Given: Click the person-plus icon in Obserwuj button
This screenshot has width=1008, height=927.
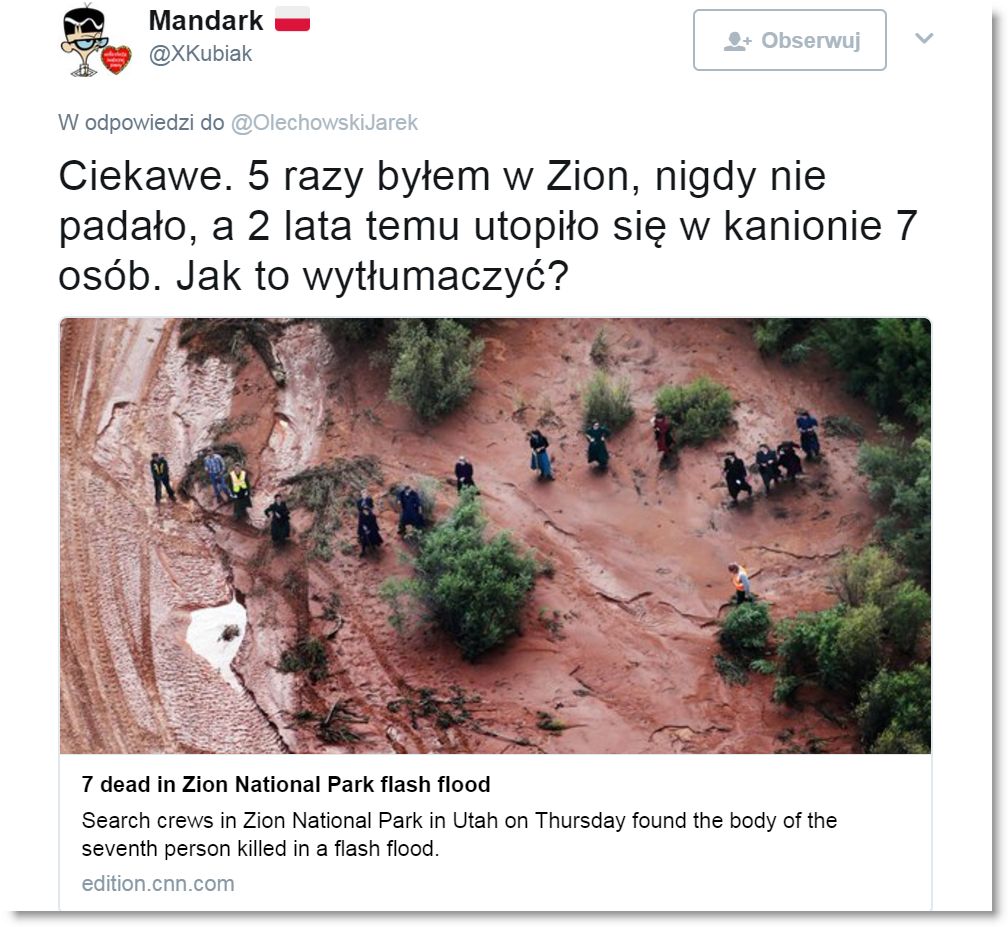Looking at the screenshot, I should [x=737, y=41].
